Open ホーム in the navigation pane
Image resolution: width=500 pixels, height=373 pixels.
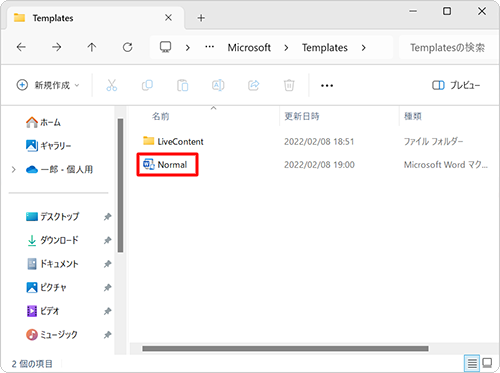click(43, 122)
